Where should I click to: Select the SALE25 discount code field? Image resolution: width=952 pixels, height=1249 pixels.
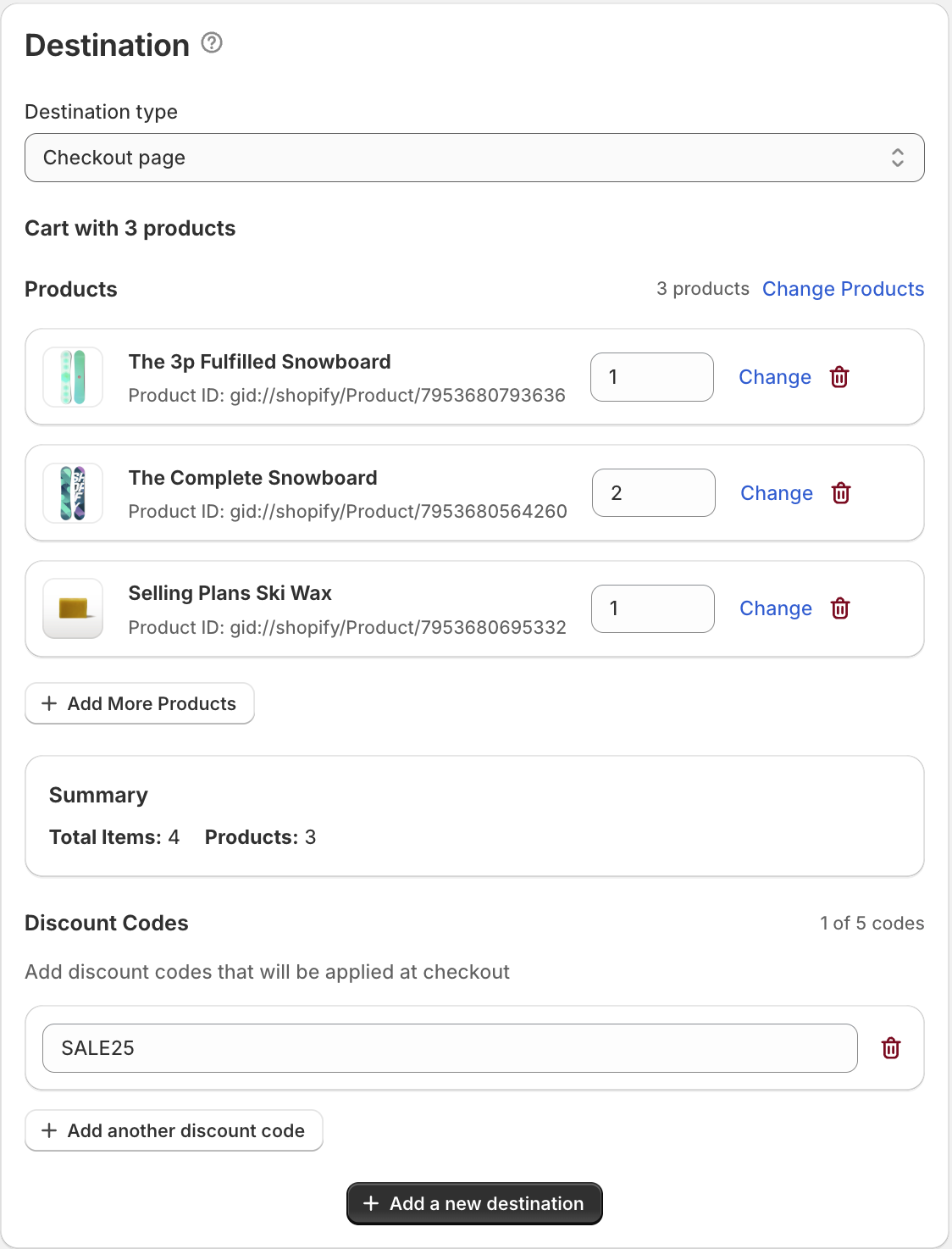(450, 1048)
